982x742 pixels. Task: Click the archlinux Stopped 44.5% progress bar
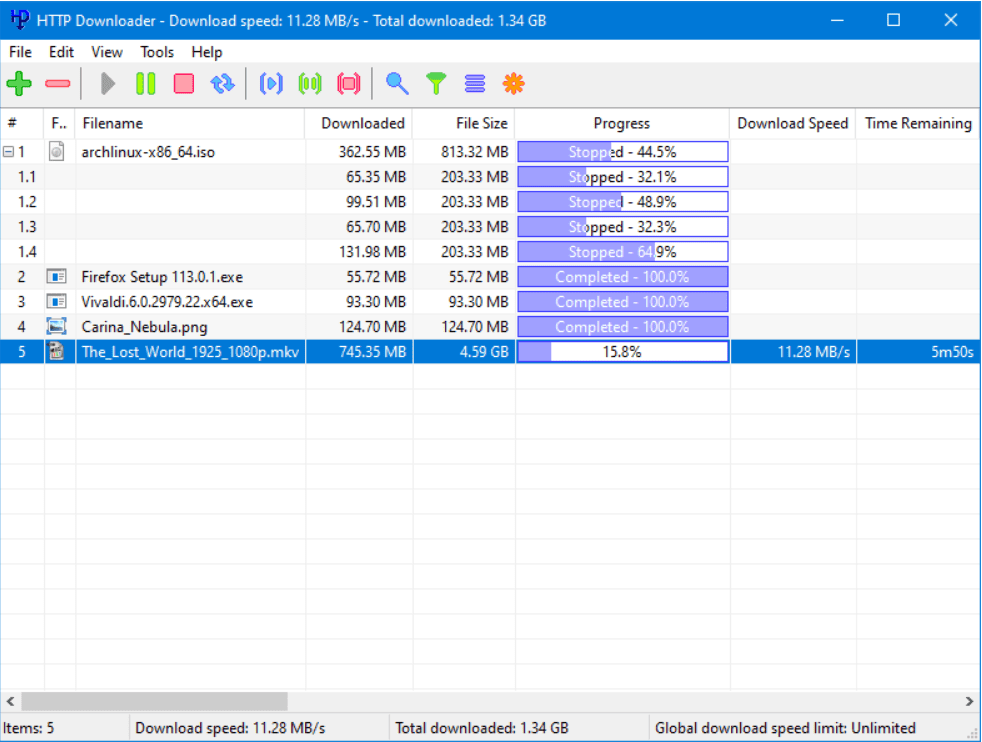click(623, 152)
